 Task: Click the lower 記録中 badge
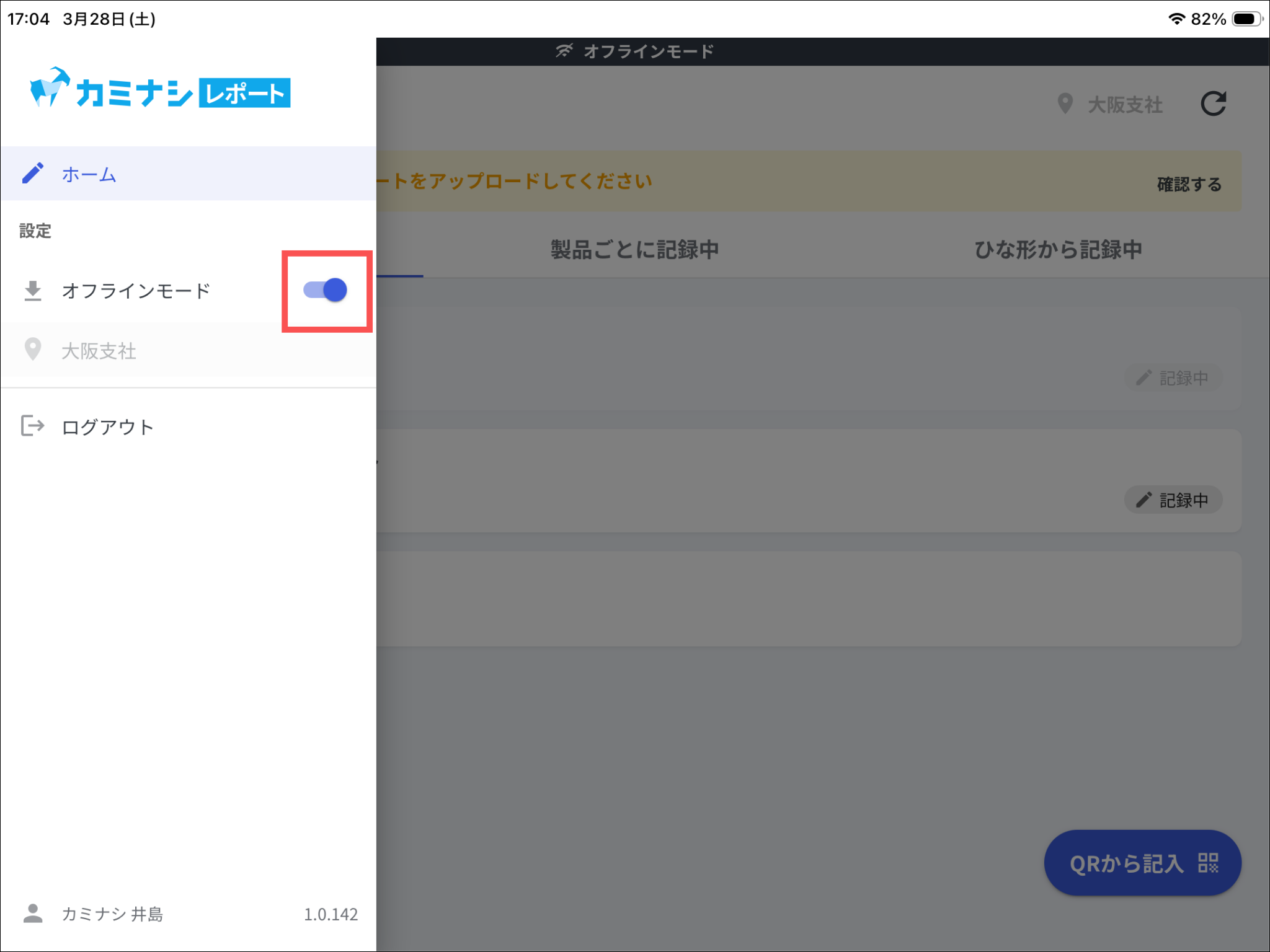tap(1173, 500)
